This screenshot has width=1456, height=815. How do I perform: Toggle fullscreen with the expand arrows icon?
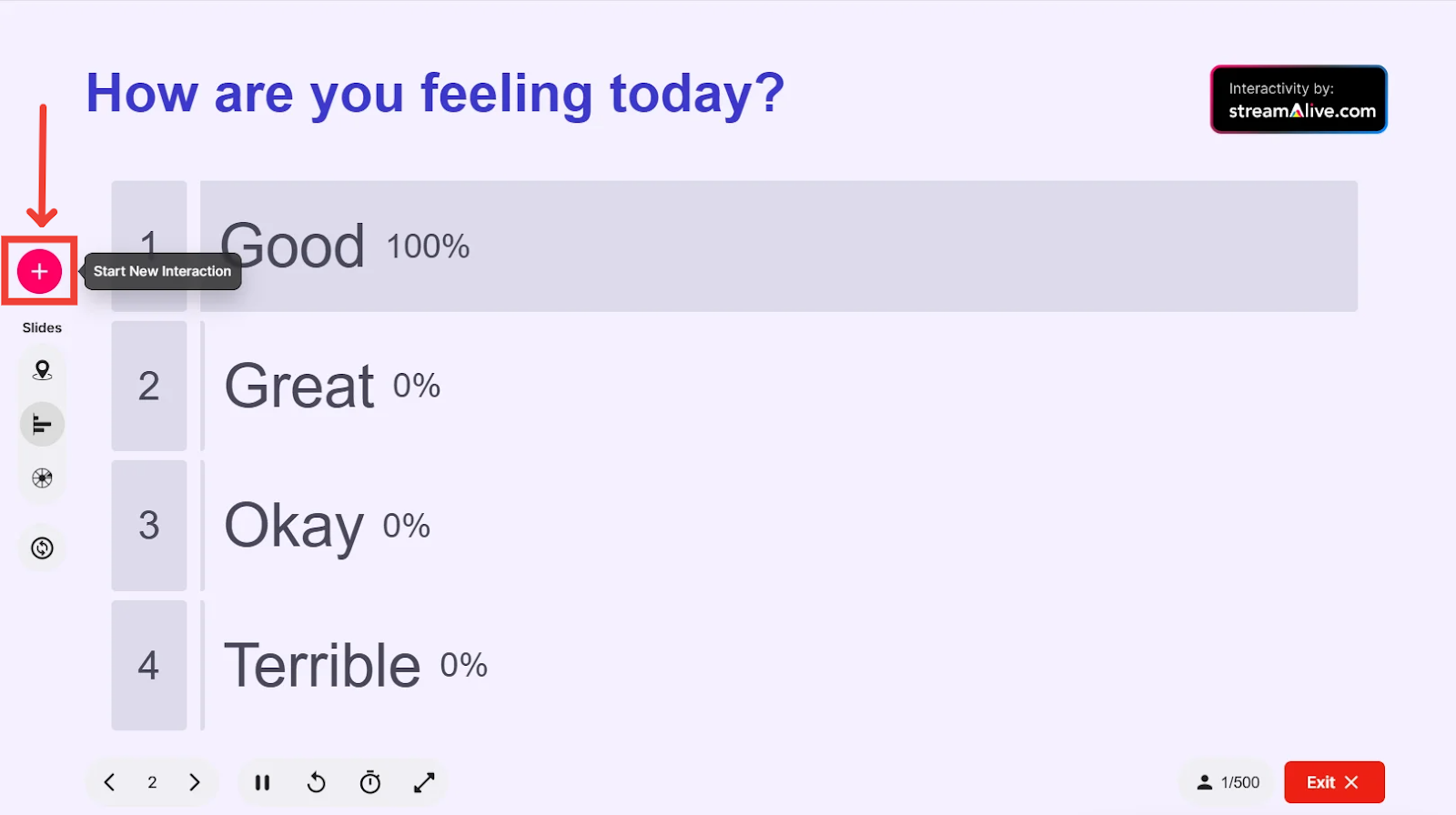pyautogui.click(x=424, y=782)
